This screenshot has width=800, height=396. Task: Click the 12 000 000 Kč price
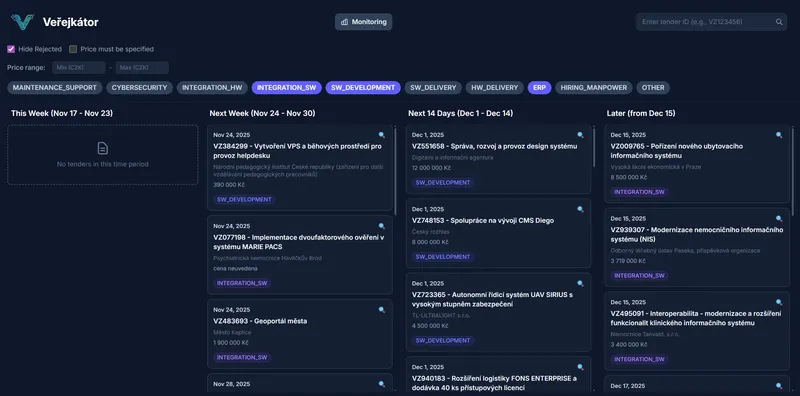(x=430, y=168)
